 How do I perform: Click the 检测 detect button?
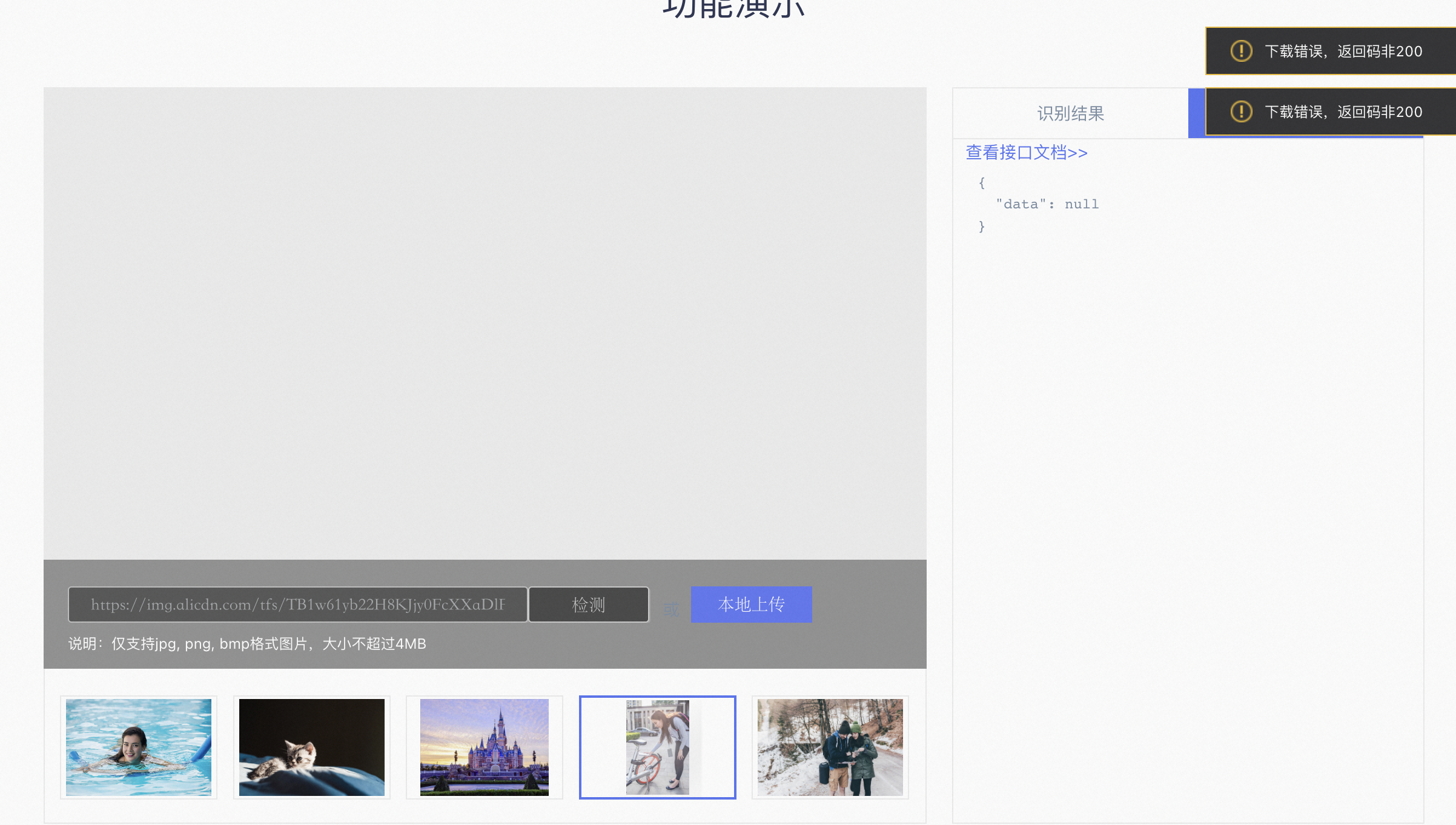point(589,605)
